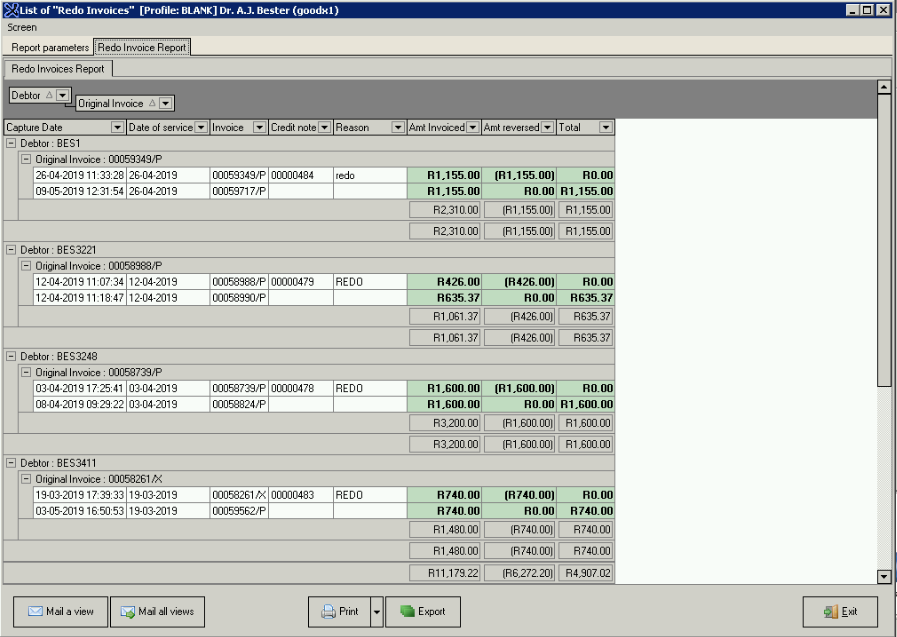Open the Debtor grouping dropdown arrow
The height and width of the screenshot is (637, 897).
click(x=63, y=95)
